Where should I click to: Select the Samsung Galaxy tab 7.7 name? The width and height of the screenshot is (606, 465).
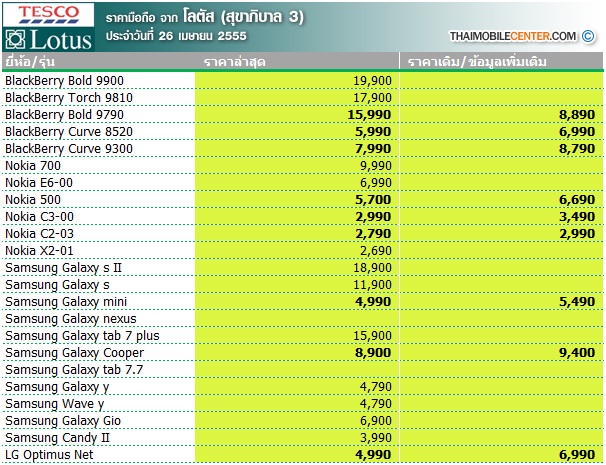point(74,370)
